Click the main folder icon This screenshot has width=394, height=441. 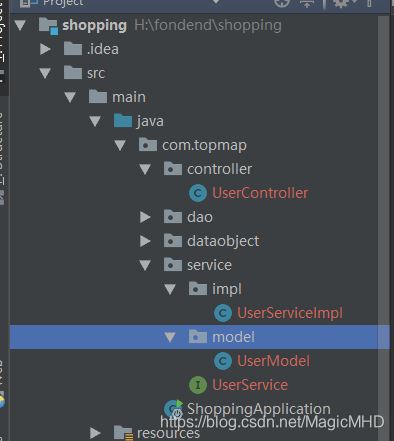tap(98, 97)
